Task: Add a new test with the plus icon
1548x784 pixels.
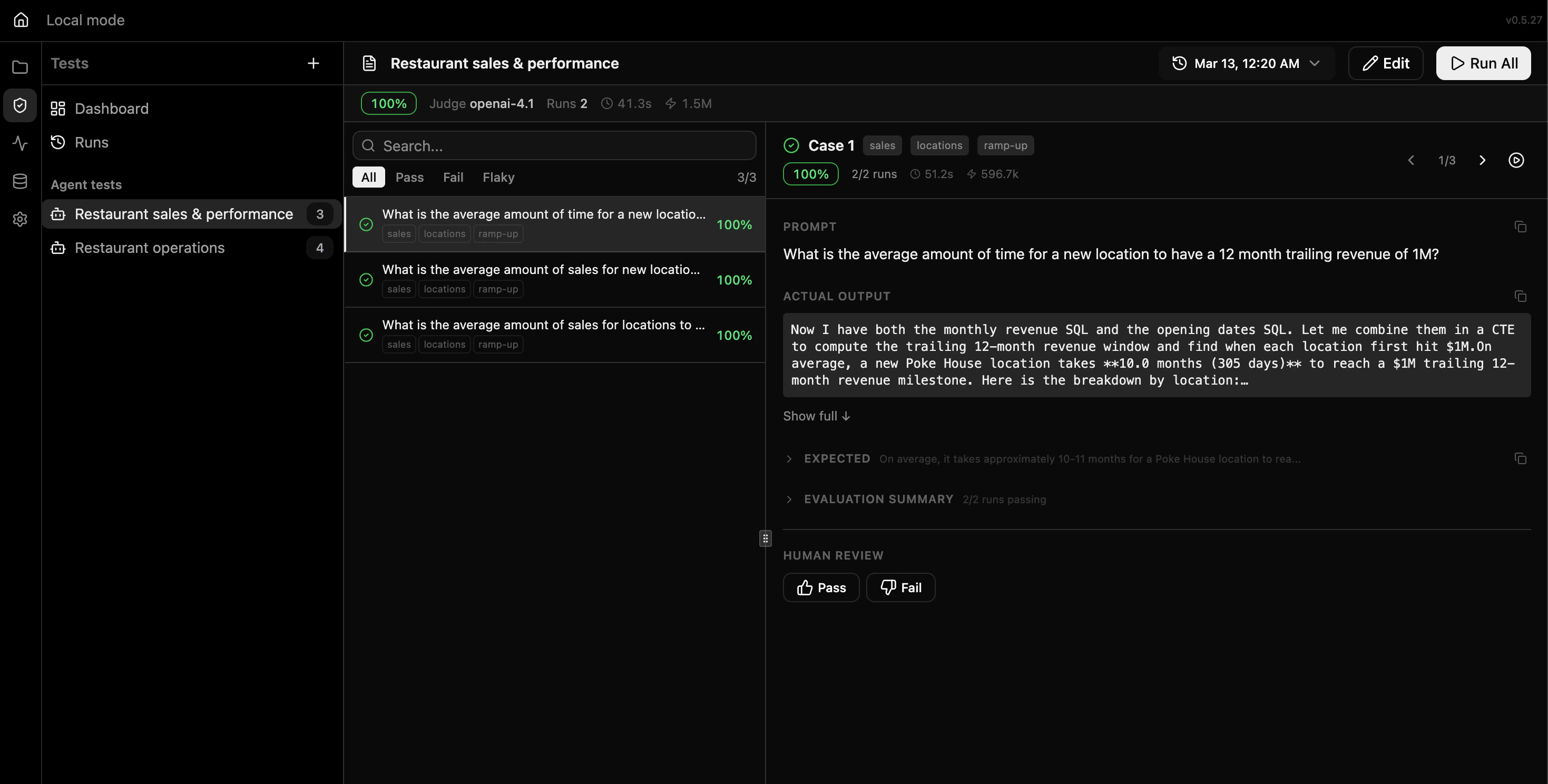Action: [x=313, y=63]
